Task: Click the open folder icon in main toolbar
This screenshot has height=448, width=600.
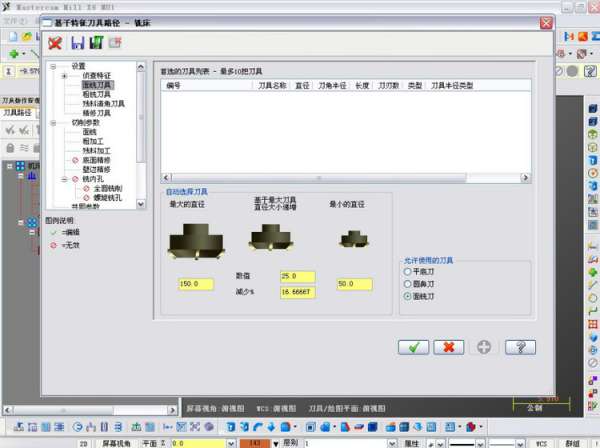Action: [x=27, y=36]
